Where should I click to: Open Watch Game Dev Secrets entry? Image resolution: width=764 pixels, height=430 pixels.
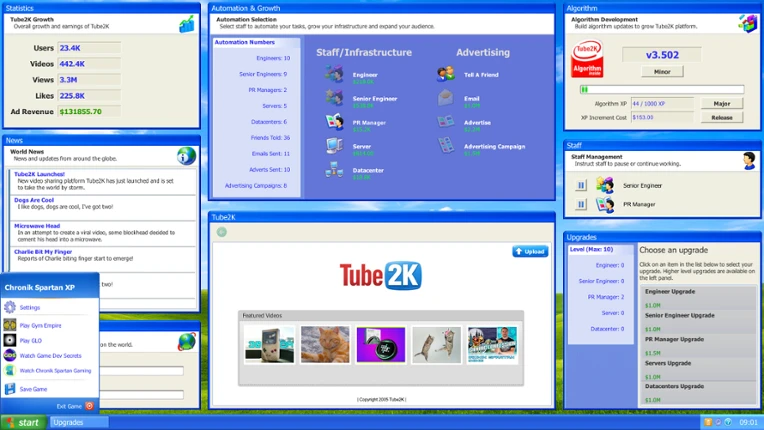click(x=49, y=355)
